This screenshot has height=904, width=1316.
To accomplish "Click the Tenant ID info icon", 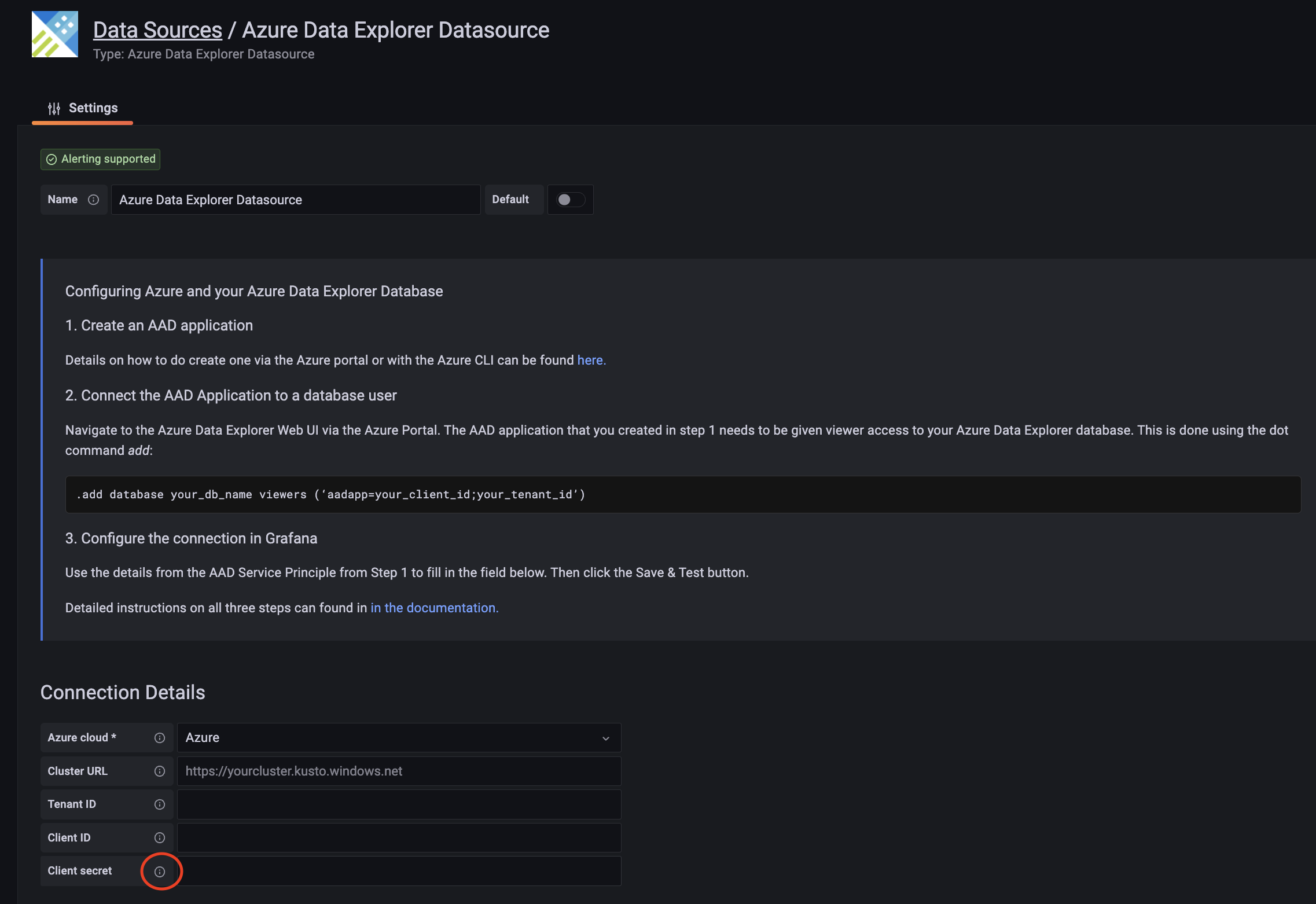I will point(159,804).
